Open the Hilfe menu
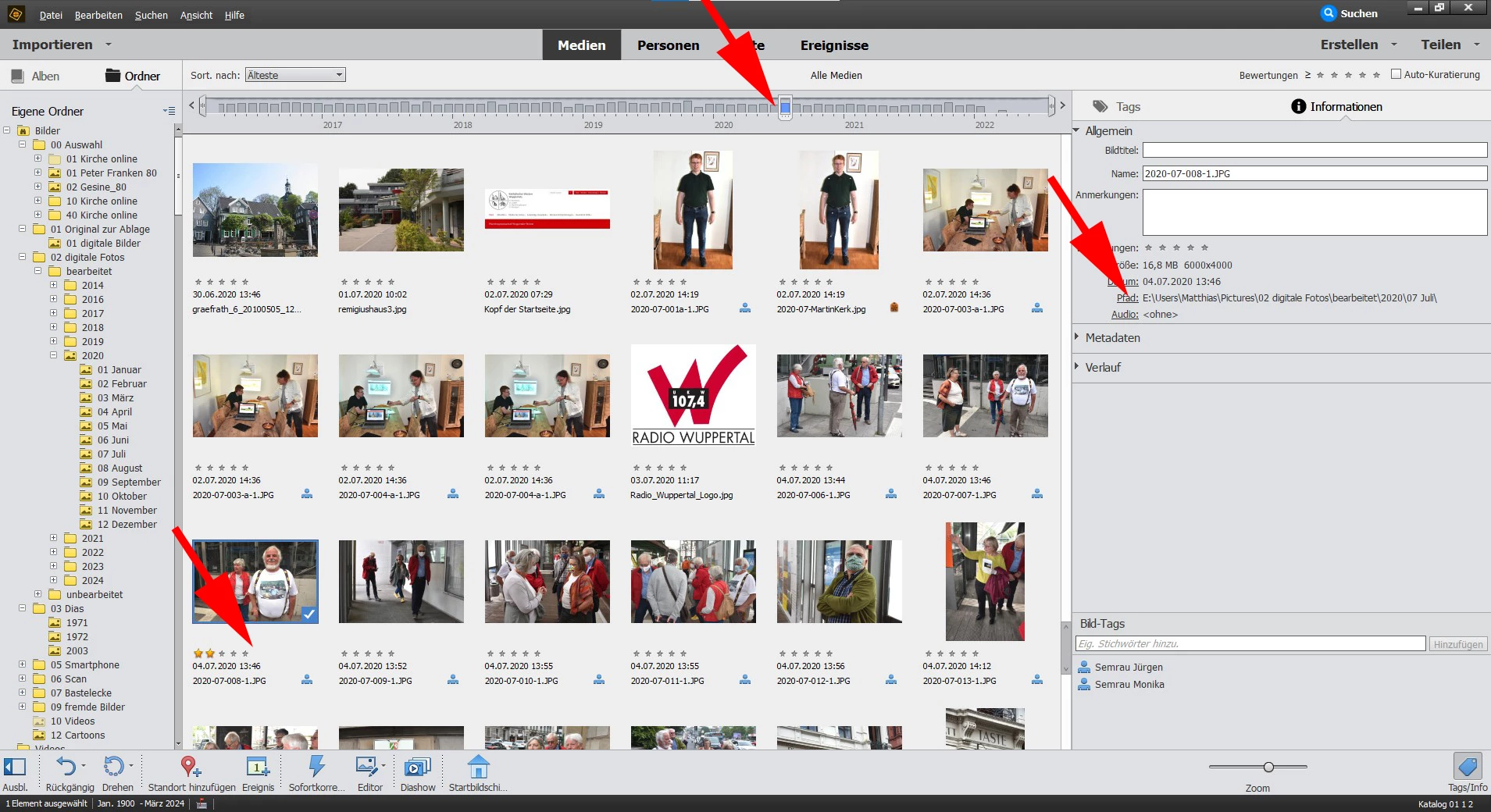Image resolution: width=1491 pixels, height=812 pixels. pyautogui.click(x=234, y=15)
